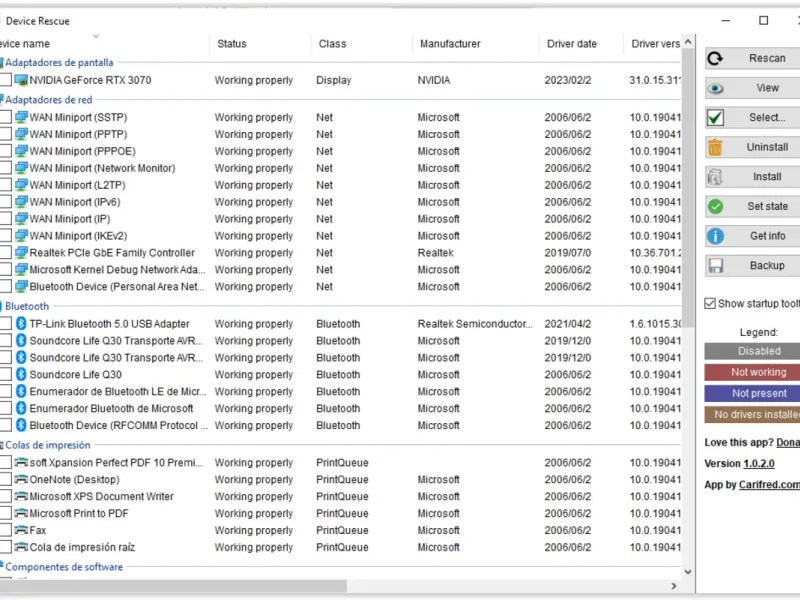
Task: Select the Bluetooth Device (Personal Area Net...) row
Action: [340, 287]
